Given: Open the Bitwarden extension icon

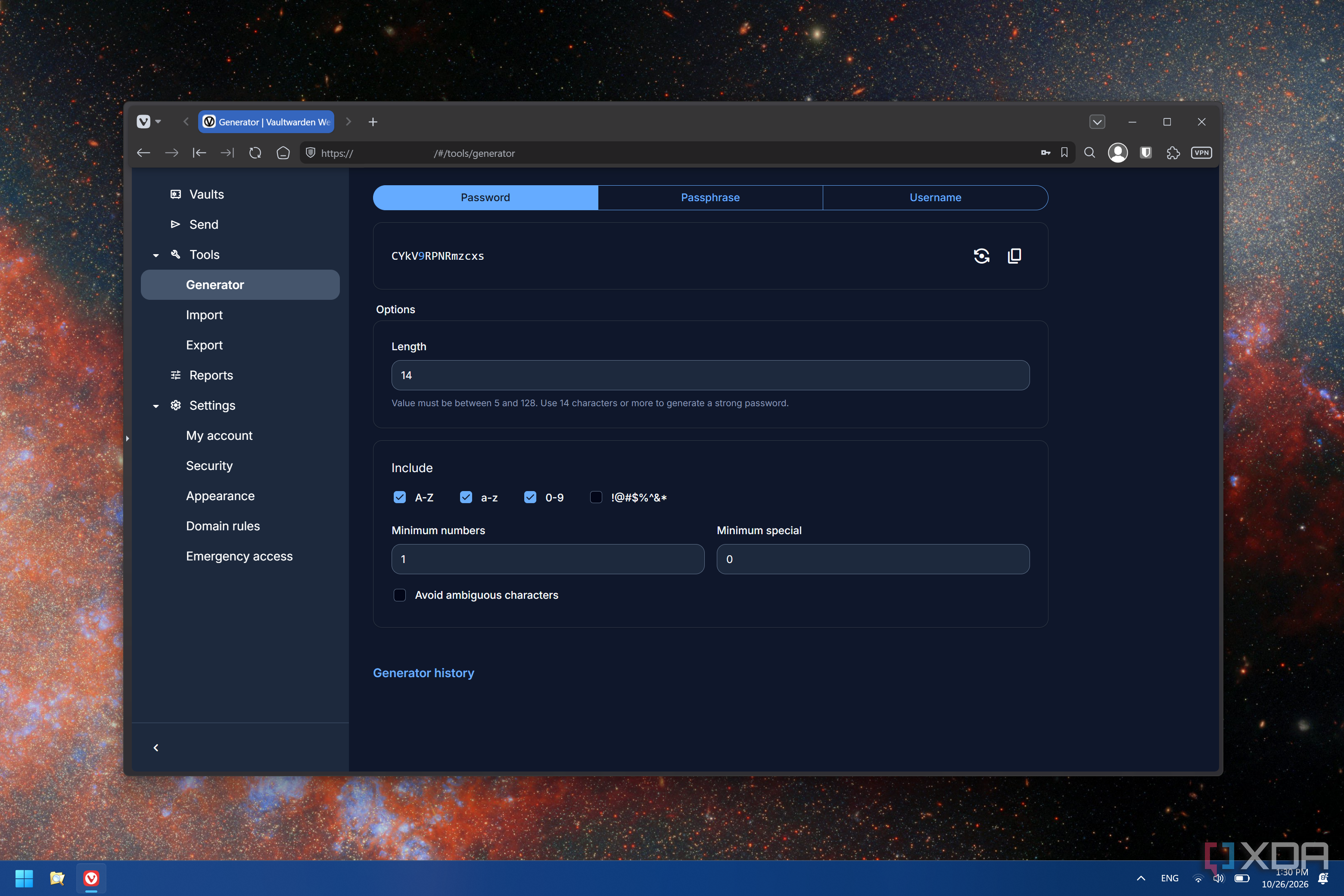Looking at the screenshot, I should pyautogui.click(x=1146, y=153).
